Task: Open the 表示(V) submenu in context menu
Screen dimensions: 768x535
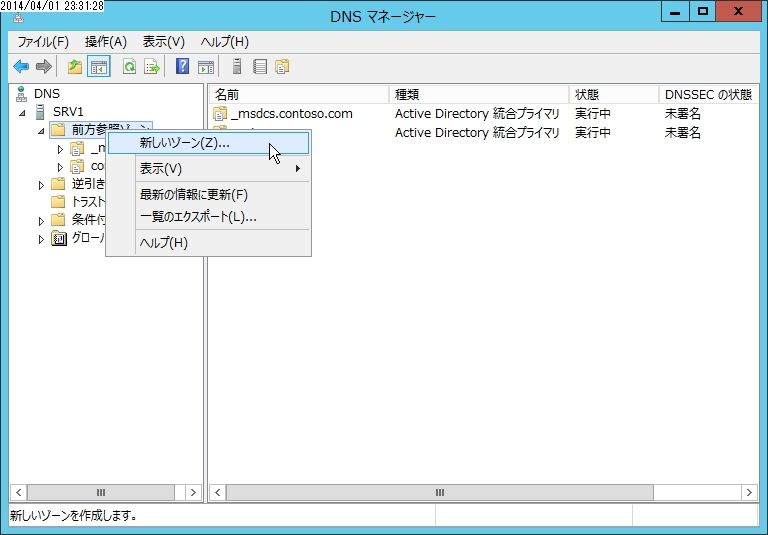Action: [x=209, y=169]
